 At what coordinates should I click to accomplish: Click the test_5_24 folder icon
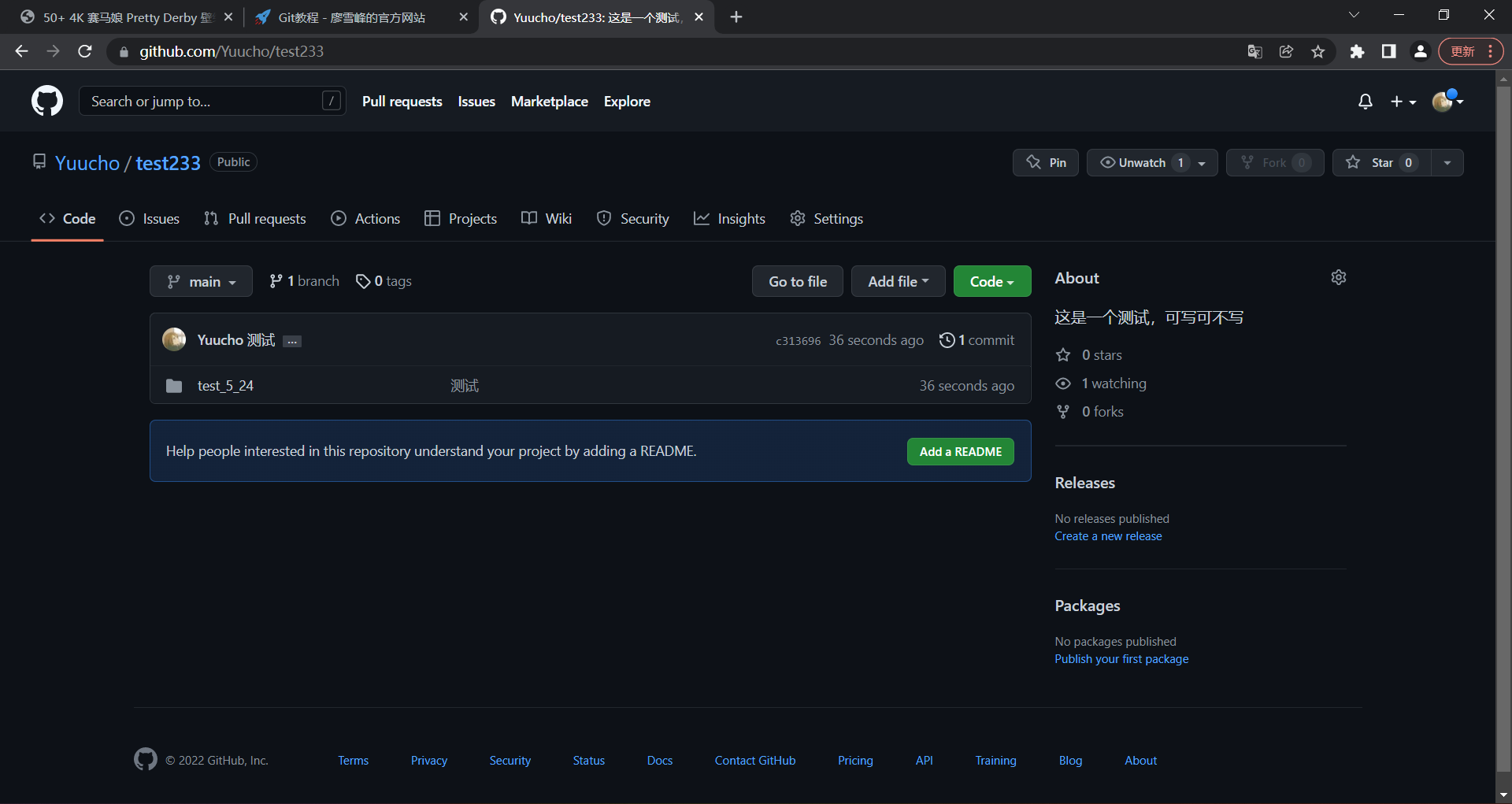point(174,386)
